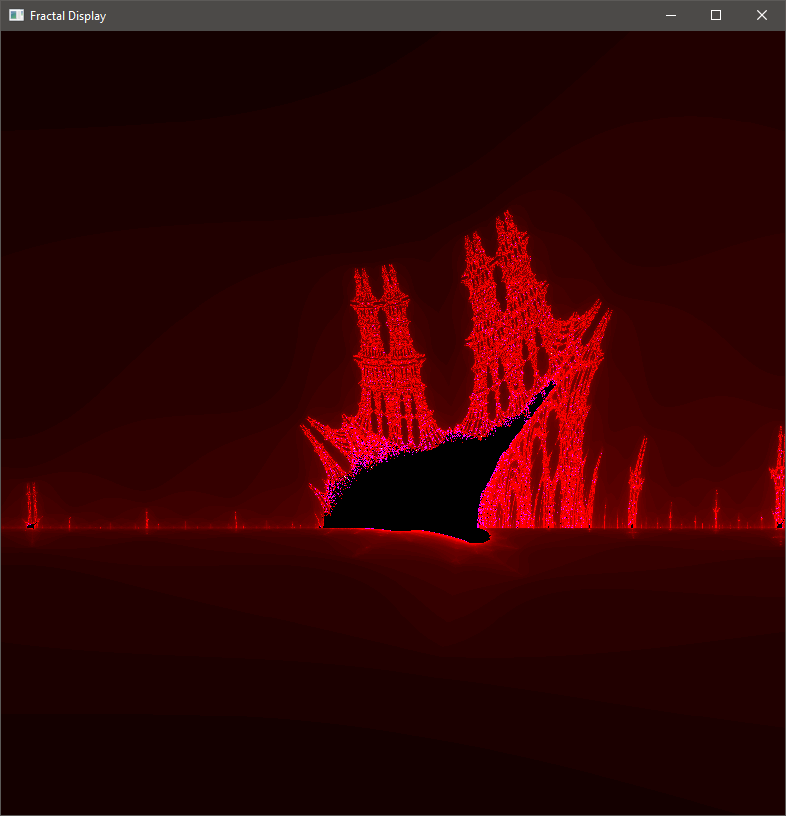This screenshot has width=786, height=816.
Task: Click the Fractal Display title text
Action: tap(68, 16)
